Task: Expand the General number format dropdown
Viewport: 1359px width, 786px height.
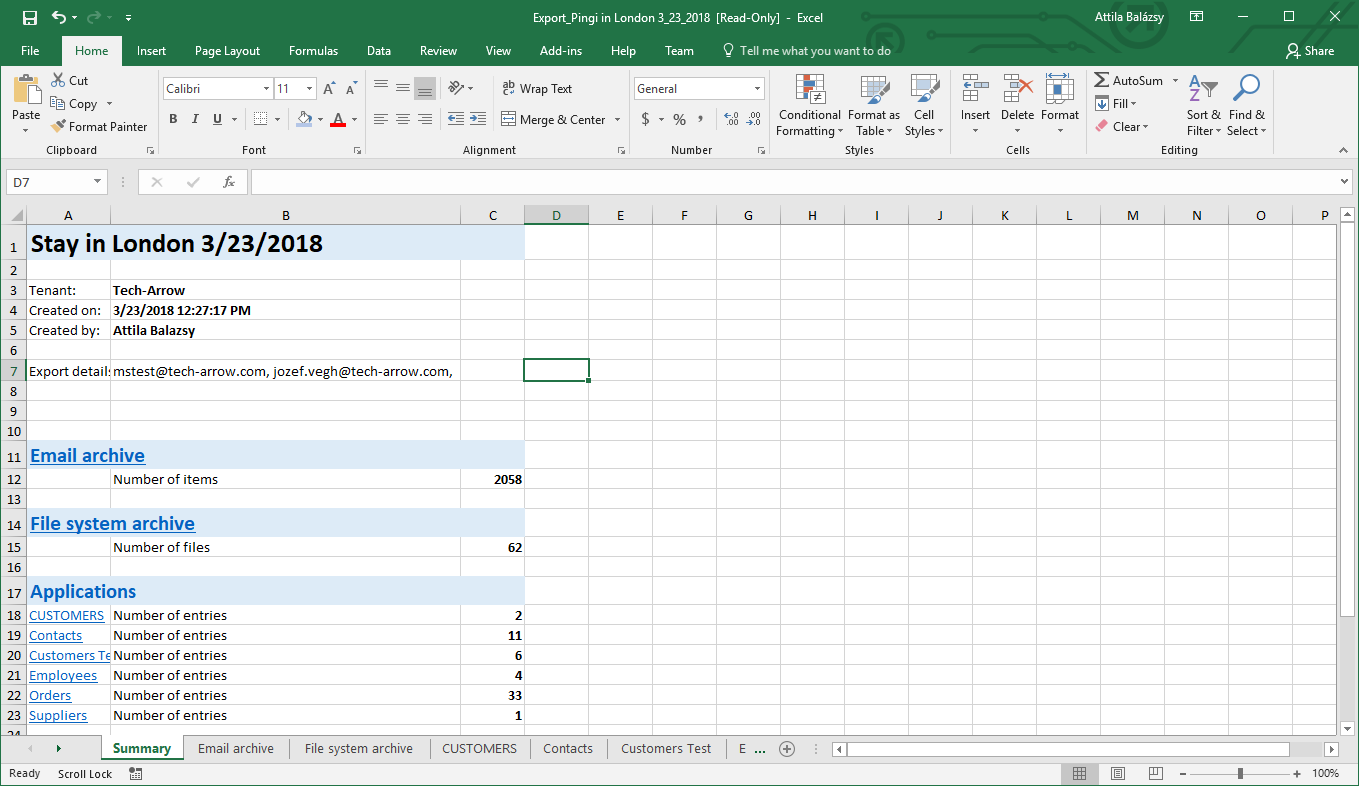Action: [757, 89]
